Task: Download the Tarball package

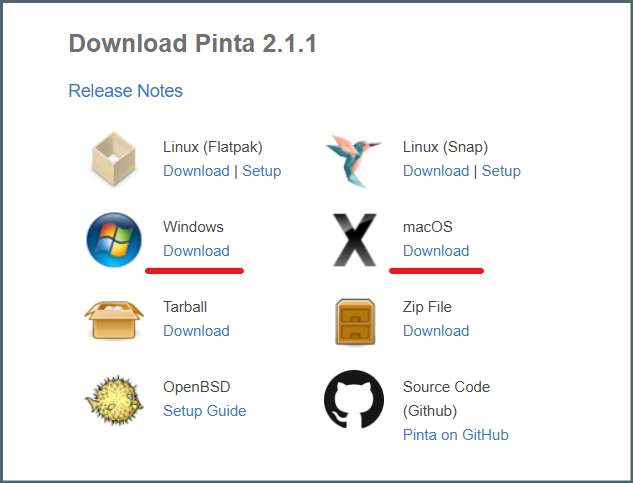Action: tap(196, 331)
